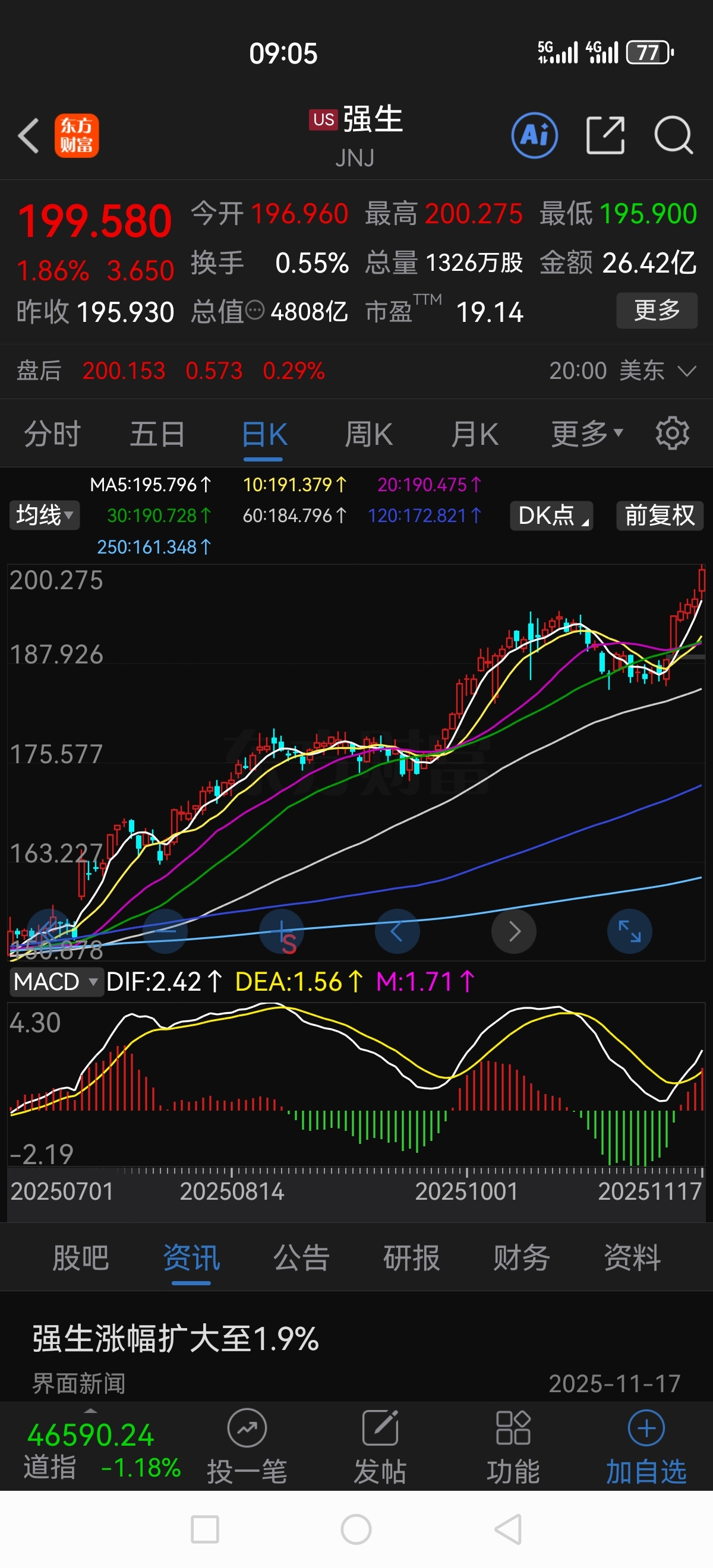Tap the latest candlestick near 200.275
Screen dimensions: 713x1568
click(x=702, y=580)
